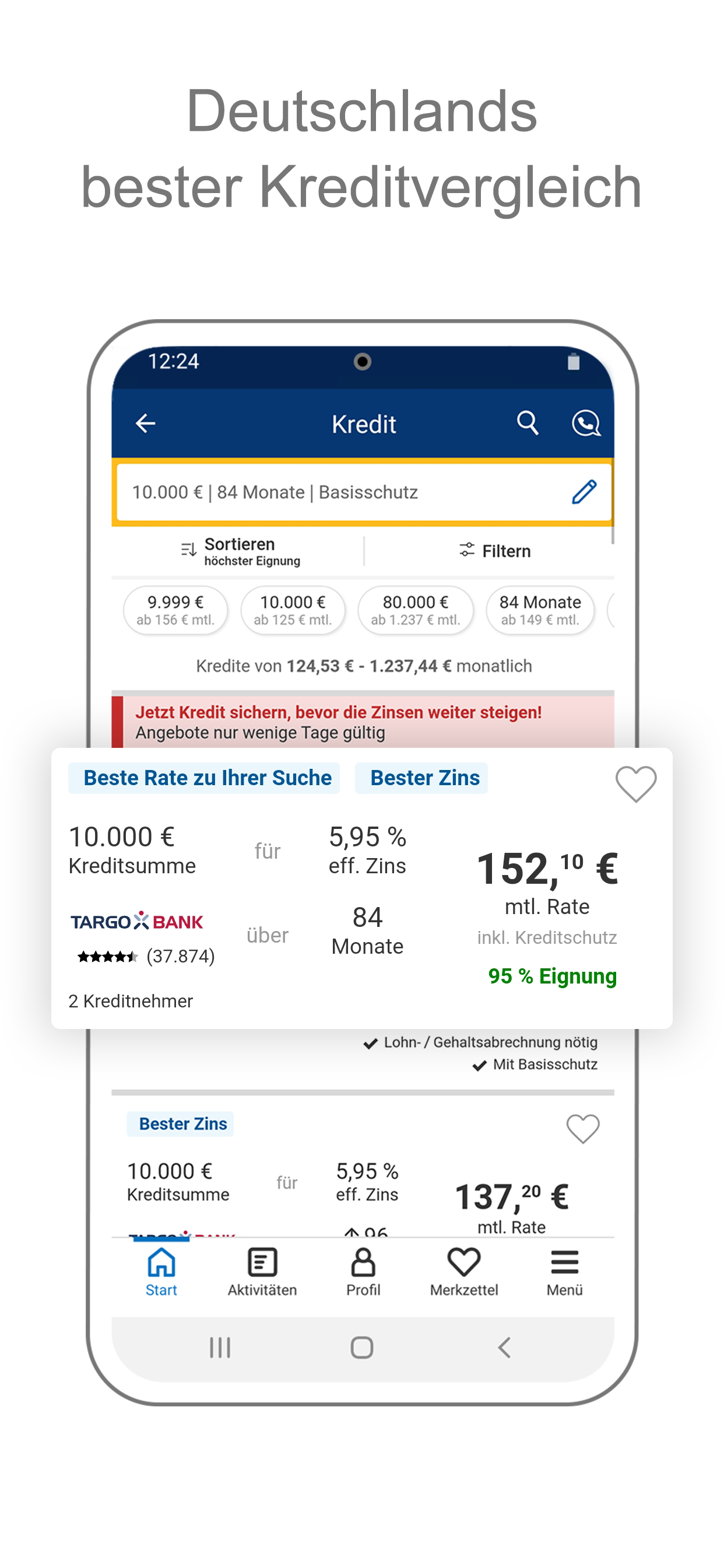
Task: Save the 137,20 € offer to Merkzettel
Action: (582, 1129)
